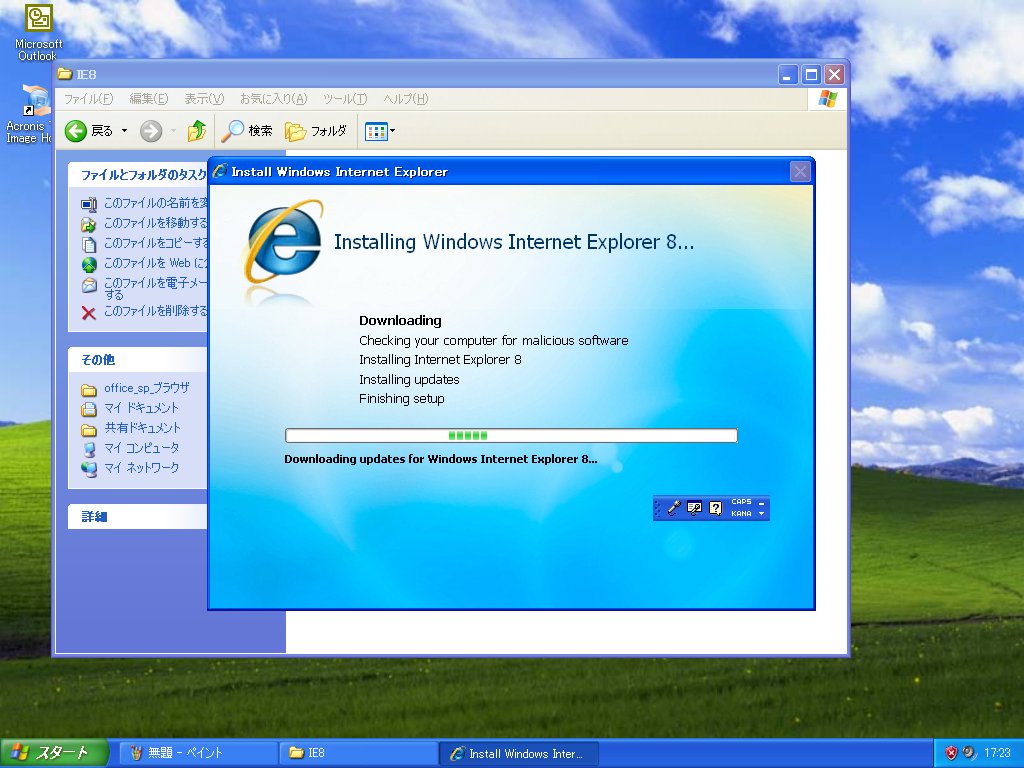1024x768 pixels.
Task: Open the back history dropdown arrow next to 戻る
Action: click(124, 131)
